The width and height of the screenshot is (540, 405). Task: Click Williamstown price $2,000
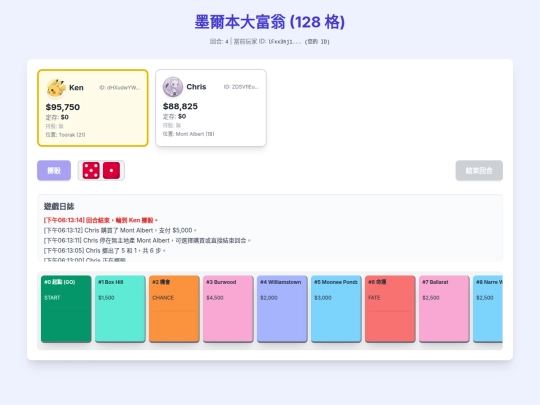click(x=269, y=298)
